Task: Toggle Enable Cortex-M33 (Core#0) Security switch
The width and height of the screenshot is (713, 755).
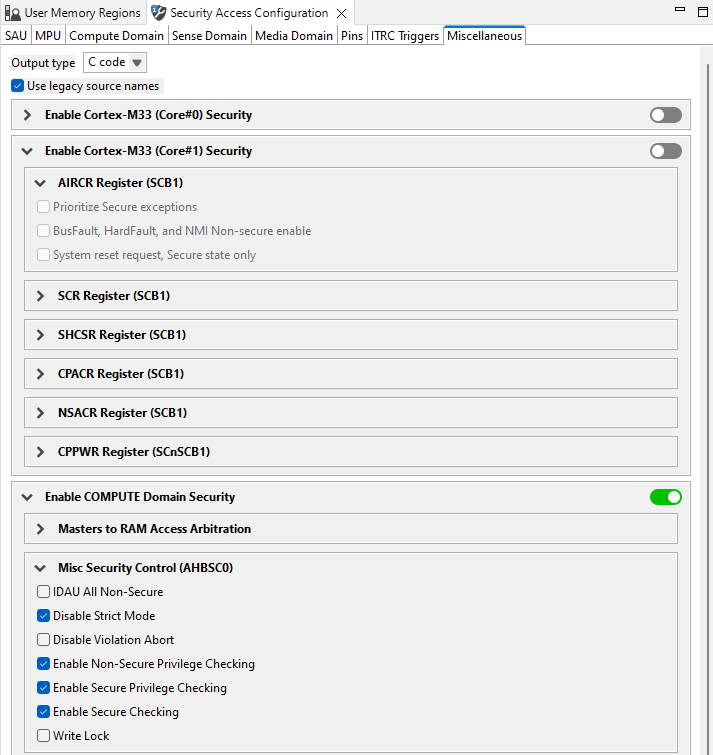Action: pyautogui.click(x=665, y=115)
